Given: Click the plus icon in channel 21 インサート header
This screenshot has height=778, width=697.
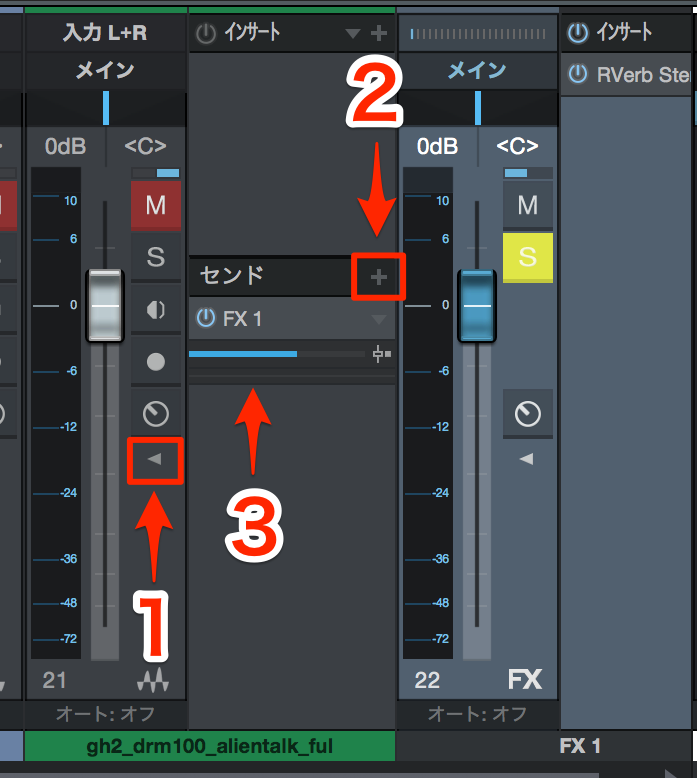Looking at the screenshot, I should [x=379, y=33].
